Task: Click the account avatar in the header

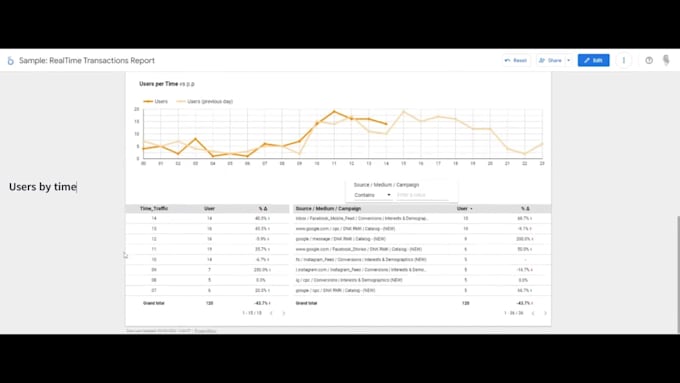Action: click(x=666, y=60)
